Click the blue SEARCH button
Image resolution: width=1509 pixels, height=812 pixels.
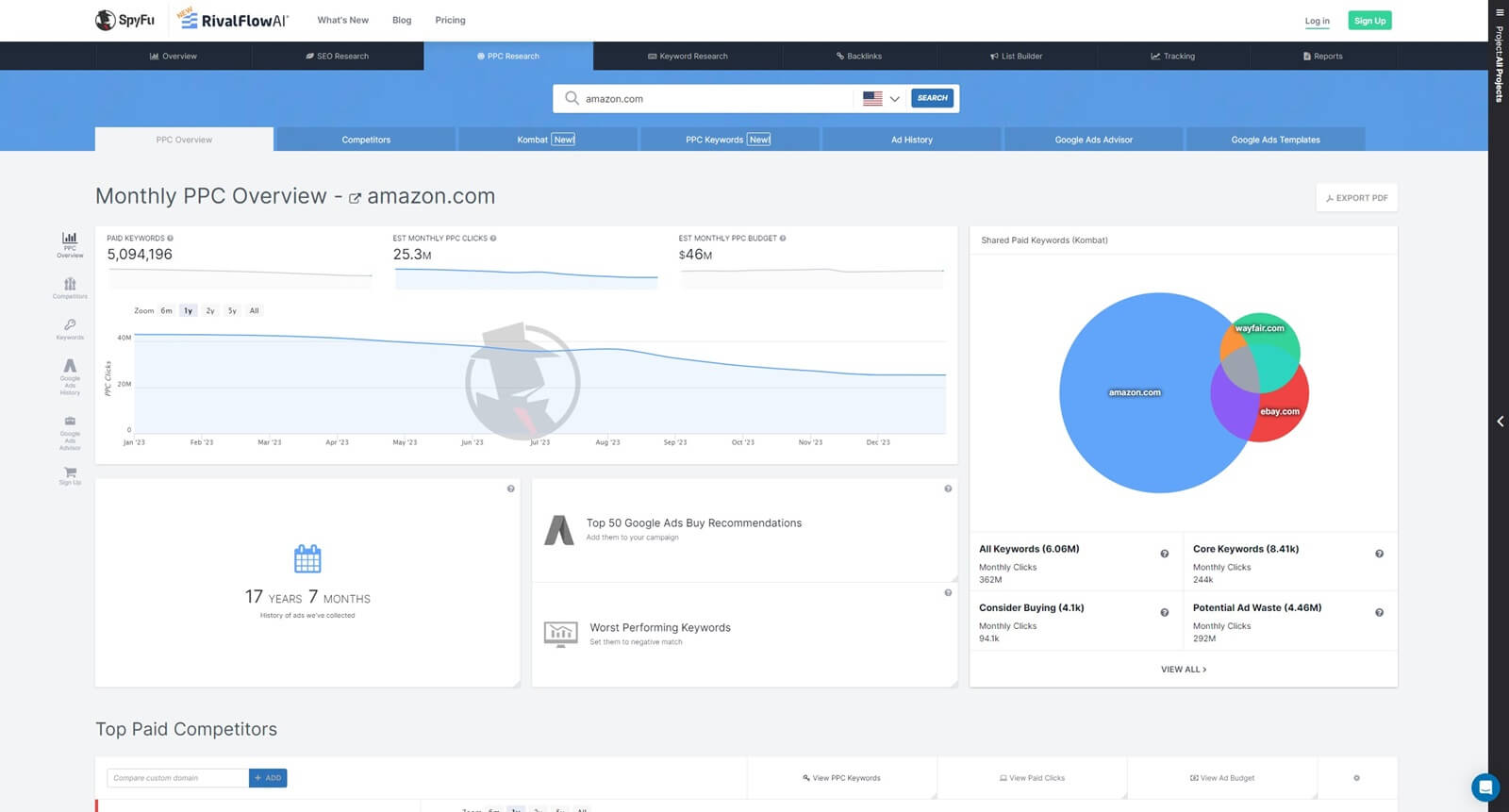pyautogui.click(x=932, y=98)
